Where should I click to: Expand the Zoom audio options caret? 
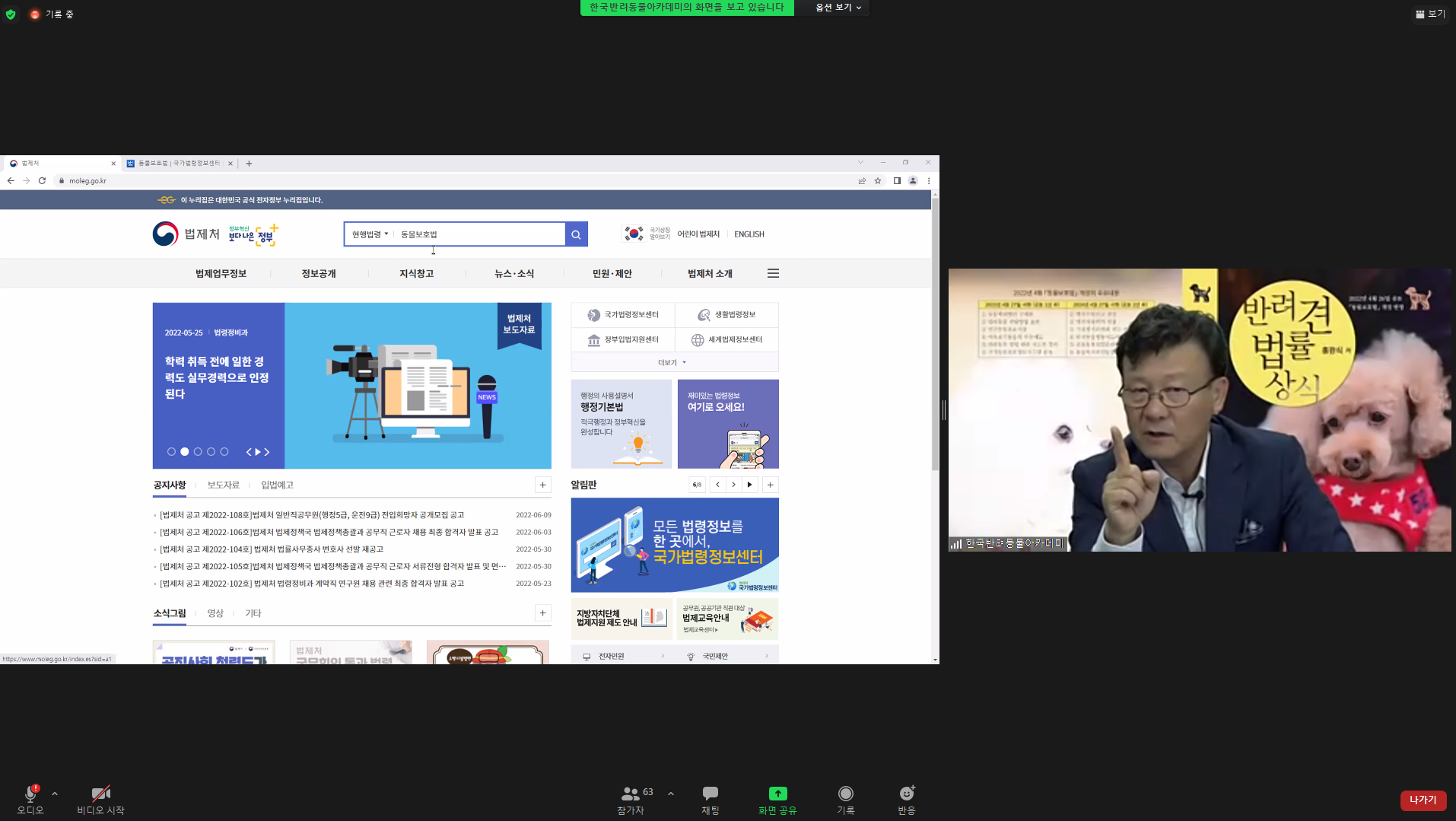click(55, 794)
